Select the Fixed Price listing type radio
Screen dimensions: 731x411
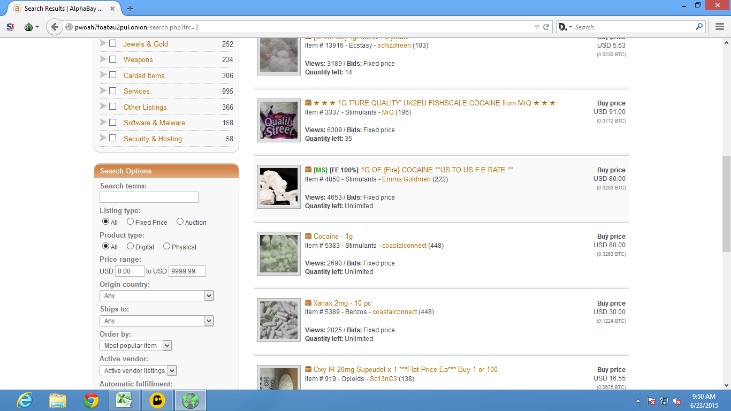[130, 222]
